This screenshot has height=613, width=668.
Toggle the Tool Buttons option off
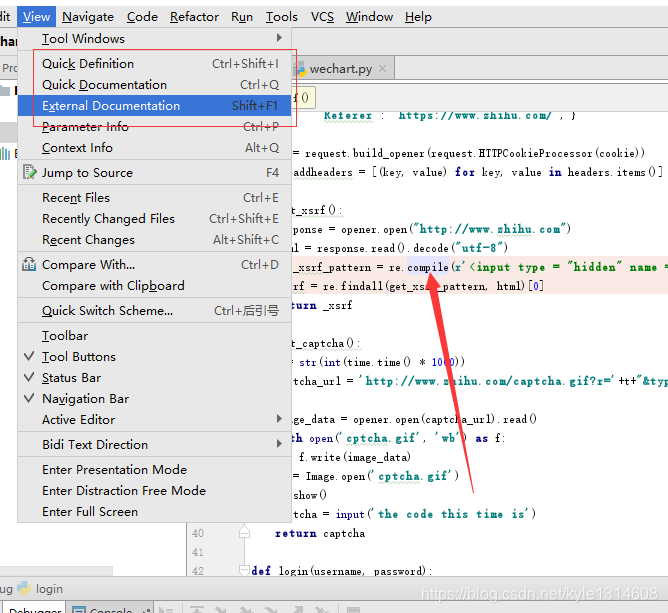(155, 357)
